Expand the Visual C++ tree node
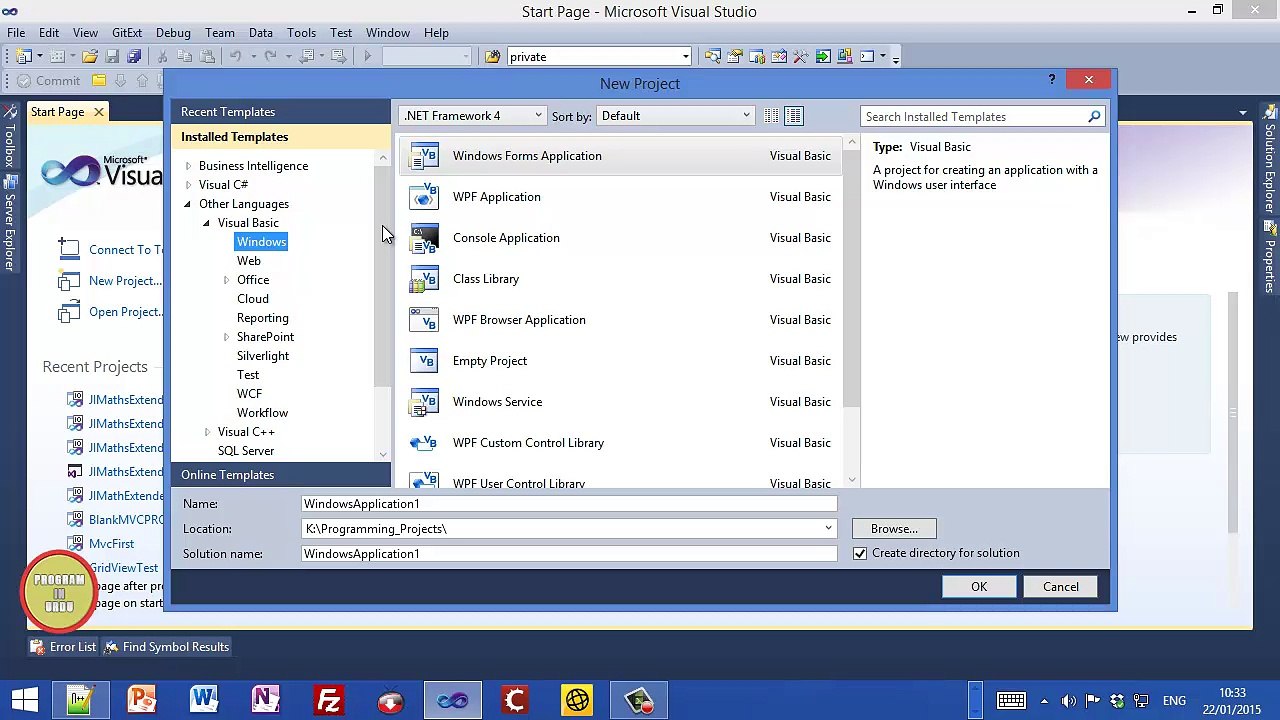The image size is (1280, 720). coord(207,432)
